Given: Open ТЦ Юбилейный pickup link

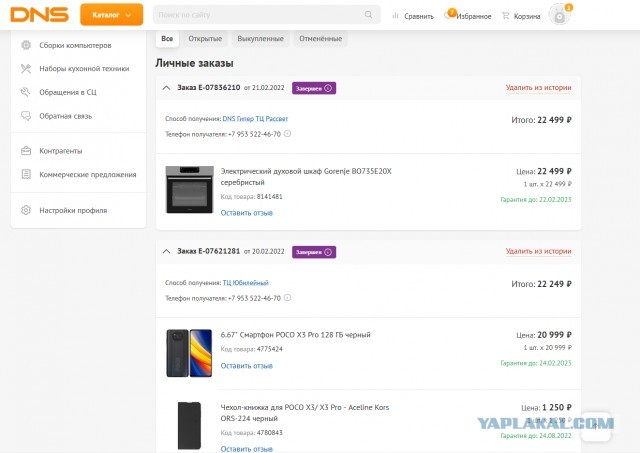Looking at the screenshot, I should coord(245,283).
